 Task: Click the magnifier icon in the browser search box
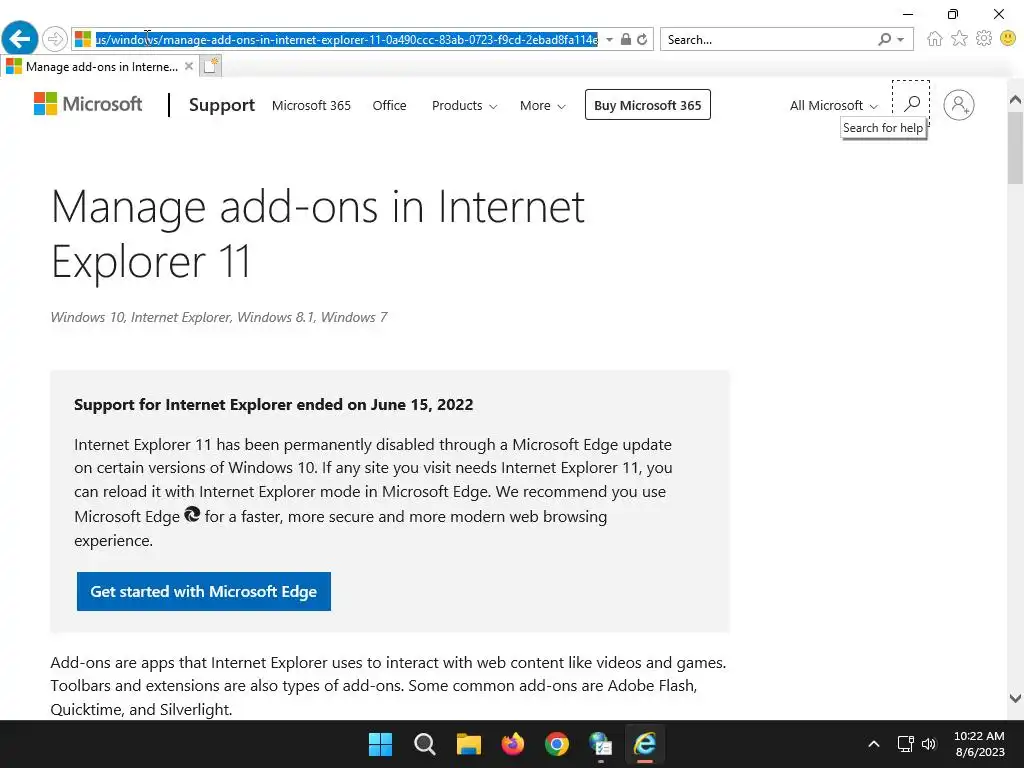[884, 39]
